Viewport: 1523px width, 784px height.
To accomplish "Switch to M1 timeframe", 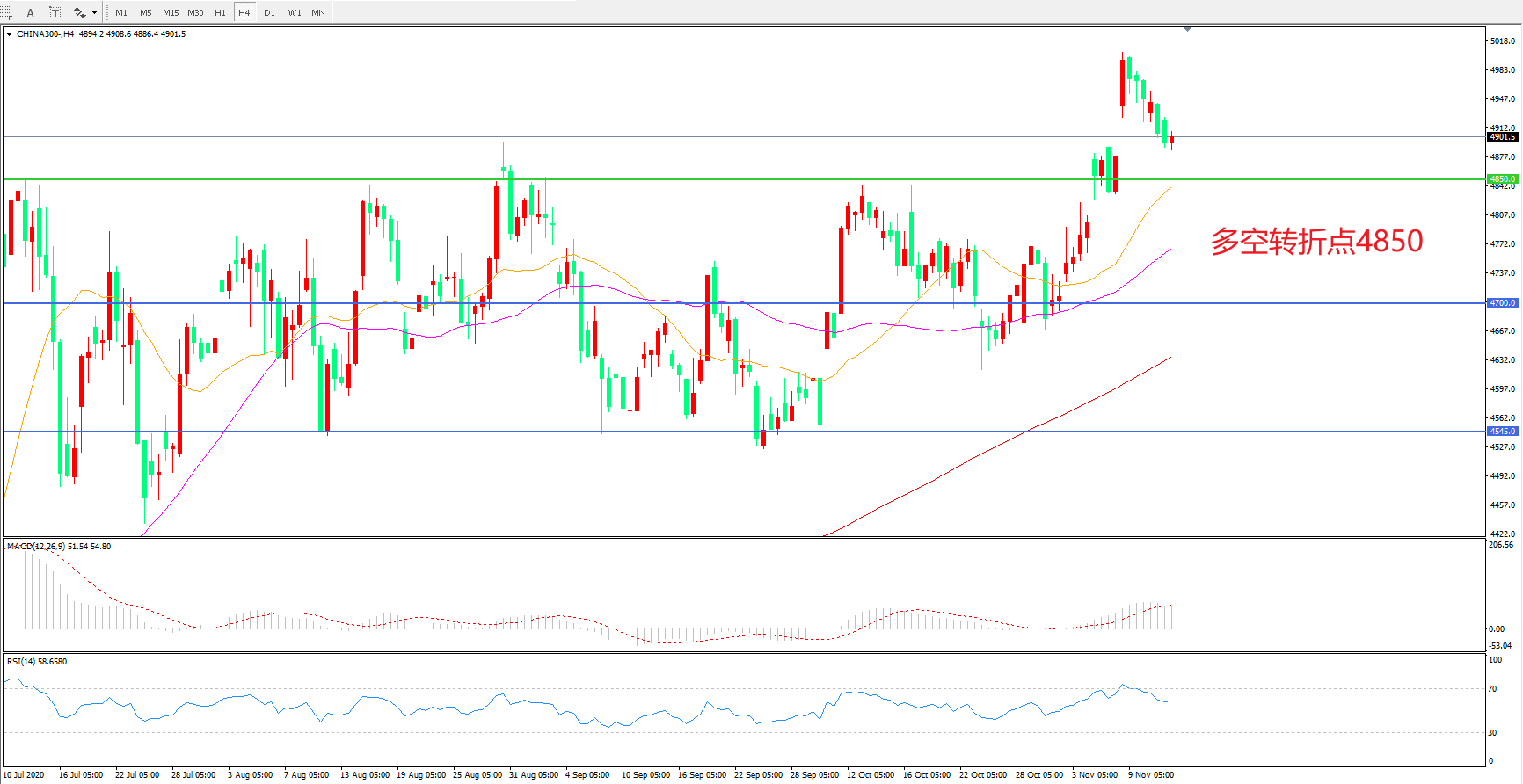I will [x=121, y=12].
